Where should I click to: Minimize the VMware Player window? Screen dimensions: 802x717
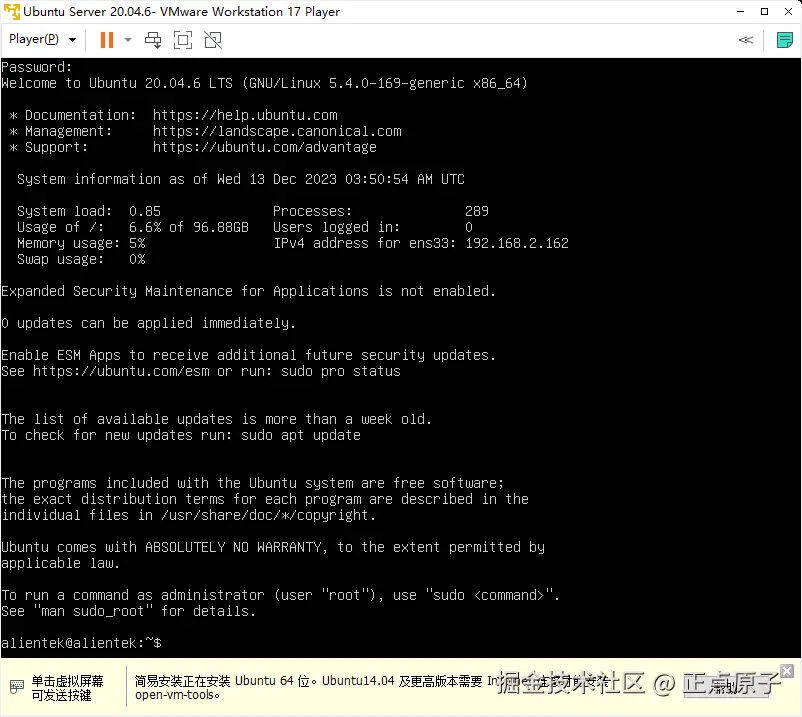click(x=740, y=11)
